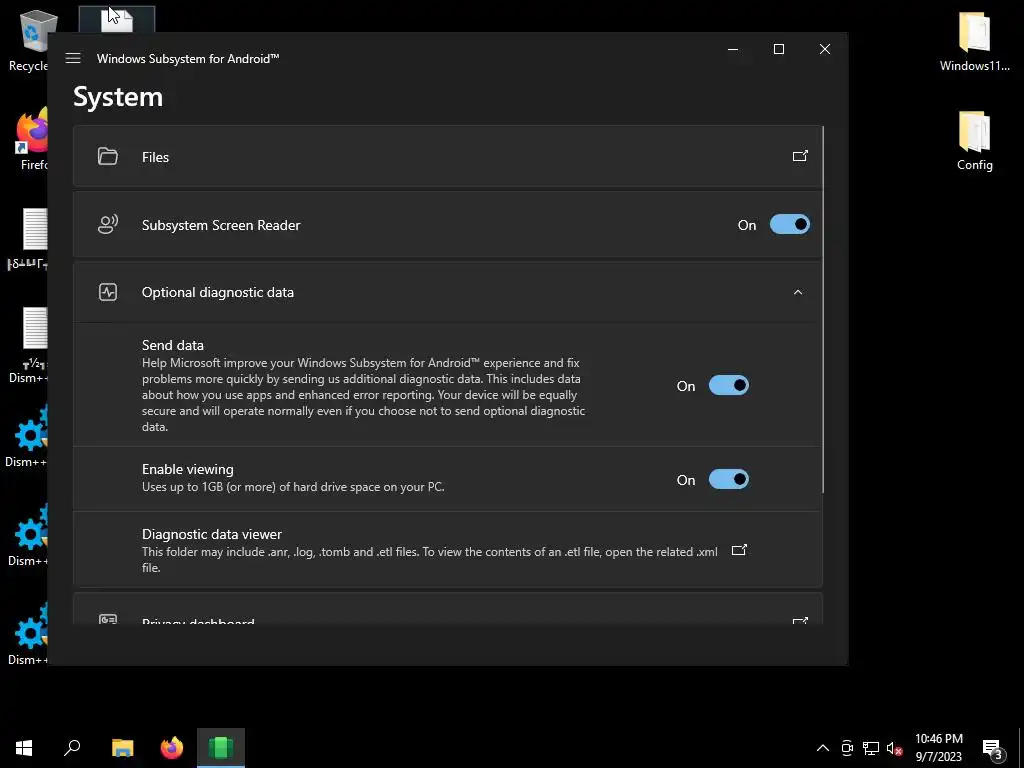The image size is (1024, 768).
Task: Select the Config folder on the desktop
Action: (x=974, y=140)
